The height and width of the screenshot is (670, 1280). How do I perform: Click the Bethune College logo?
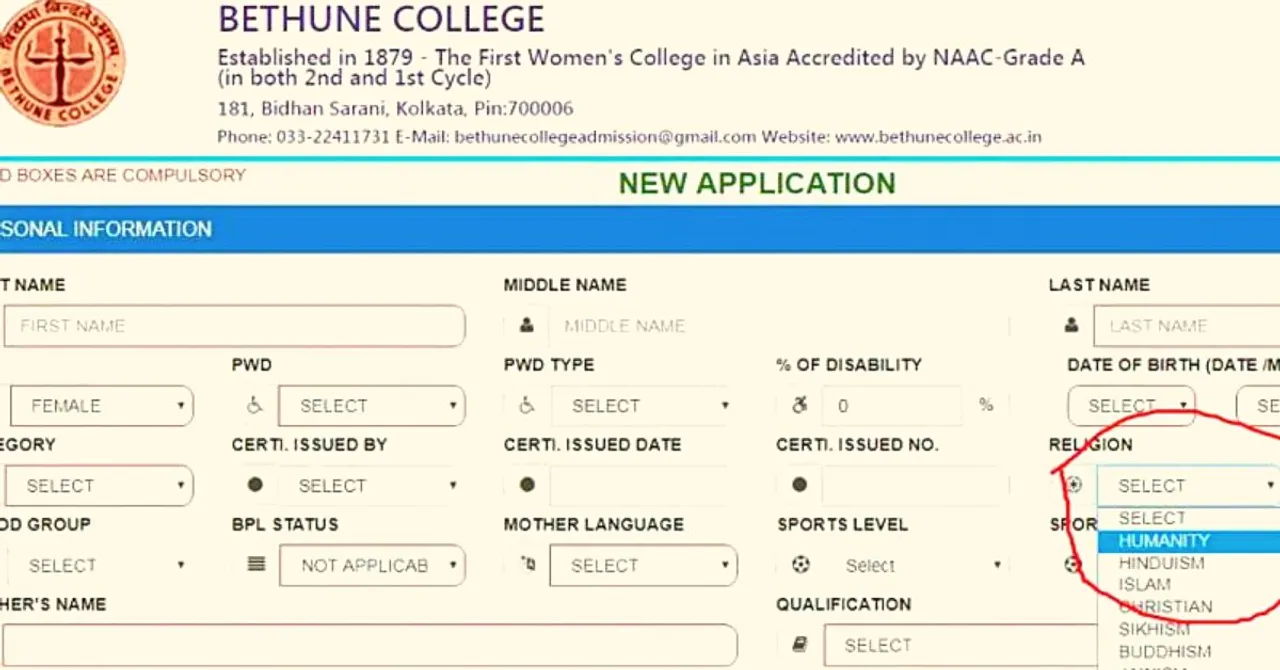click(62, 62)
